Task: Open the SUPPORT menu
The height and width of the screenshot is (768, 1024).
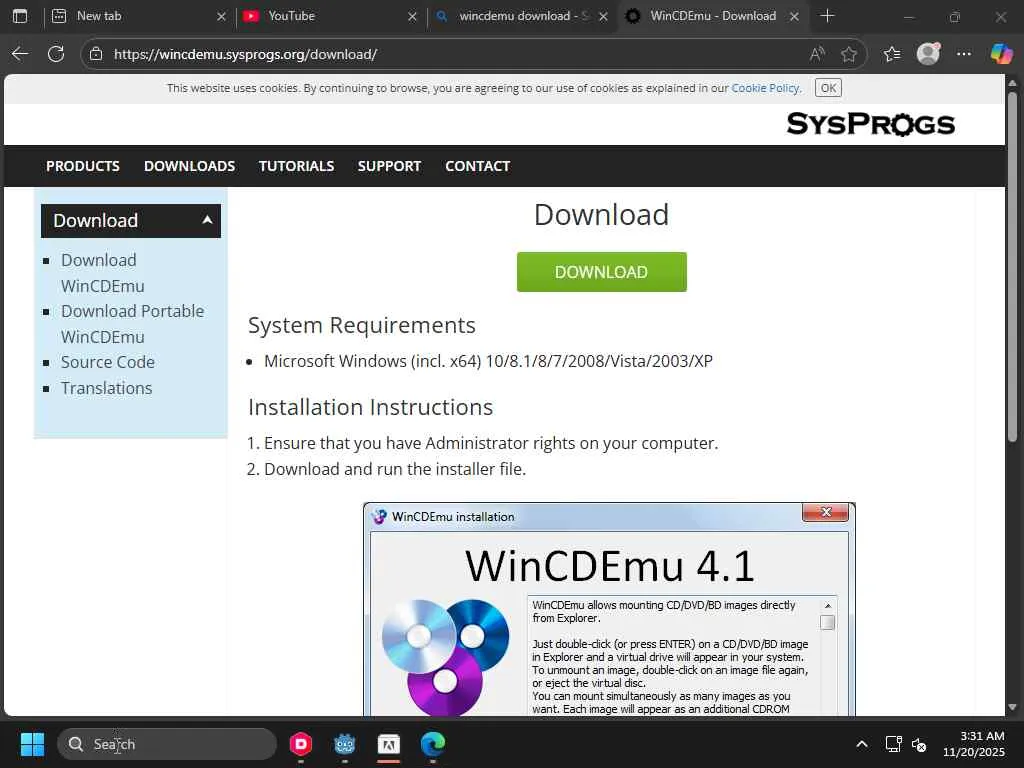Action: point(389,166)
